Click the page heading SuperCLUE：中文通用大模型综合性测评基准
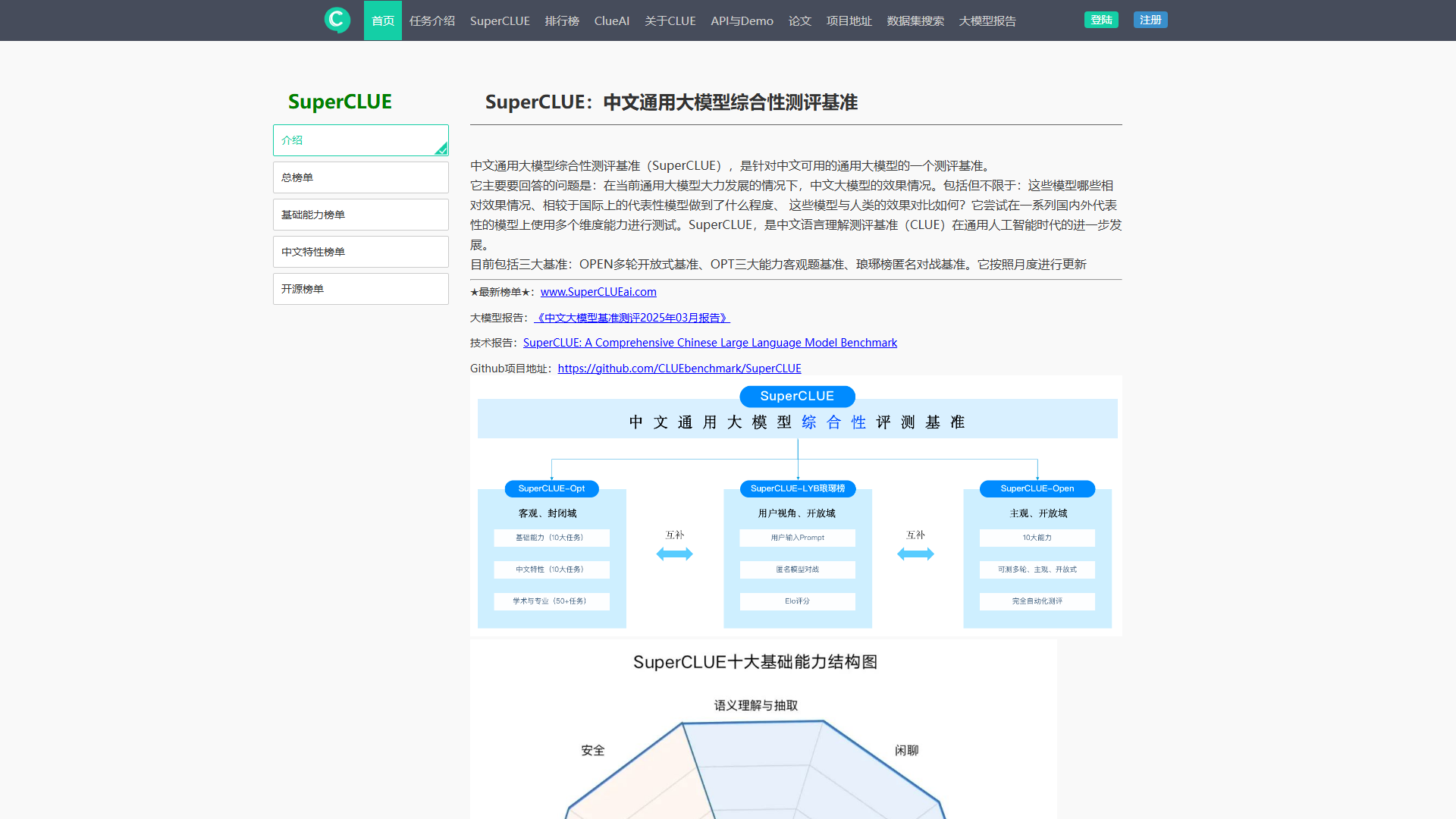Viewport: 1456px width, 819px height. point(671,102)
